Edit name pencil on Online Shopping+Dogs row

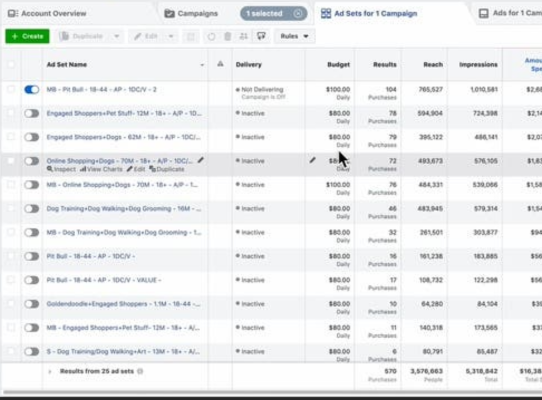tap(200, 160)
